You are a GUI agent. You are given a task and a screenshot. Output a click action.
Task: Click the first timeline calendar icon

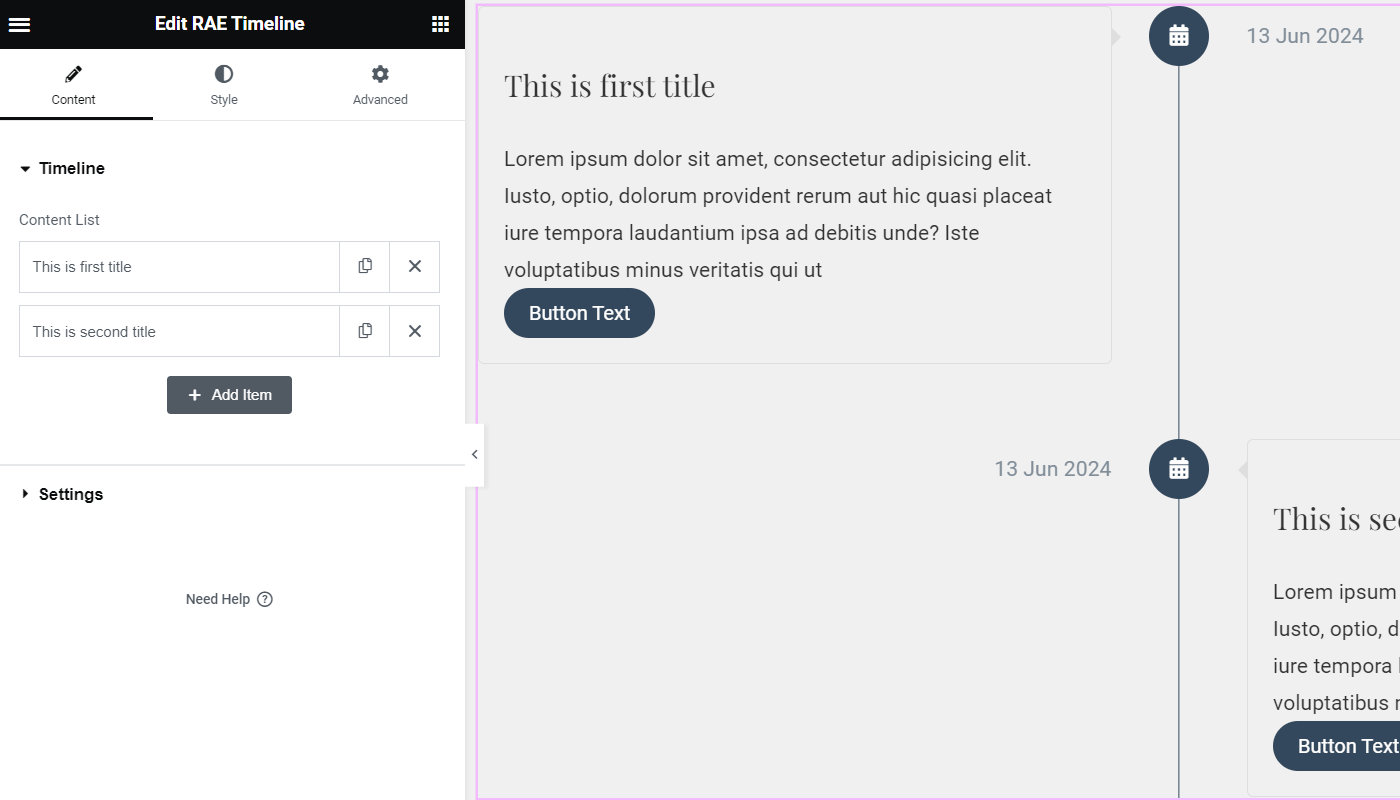coord(1179,36)
